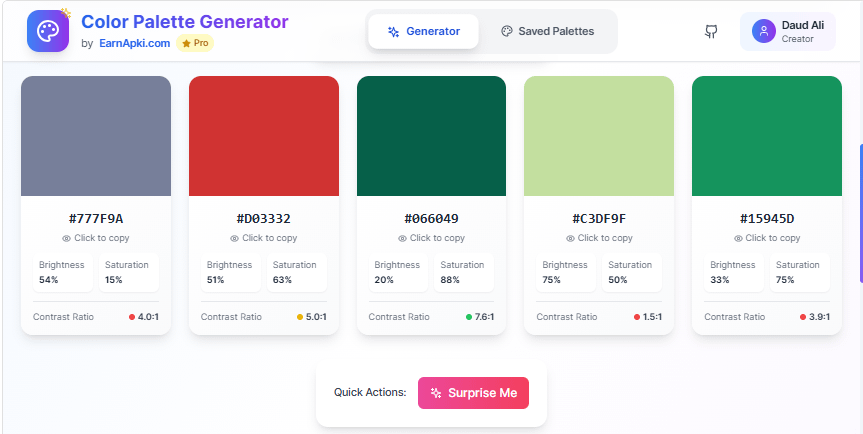Click Saturation 63% box on #D03332 card
863x434 pixels.
(297, 272)
